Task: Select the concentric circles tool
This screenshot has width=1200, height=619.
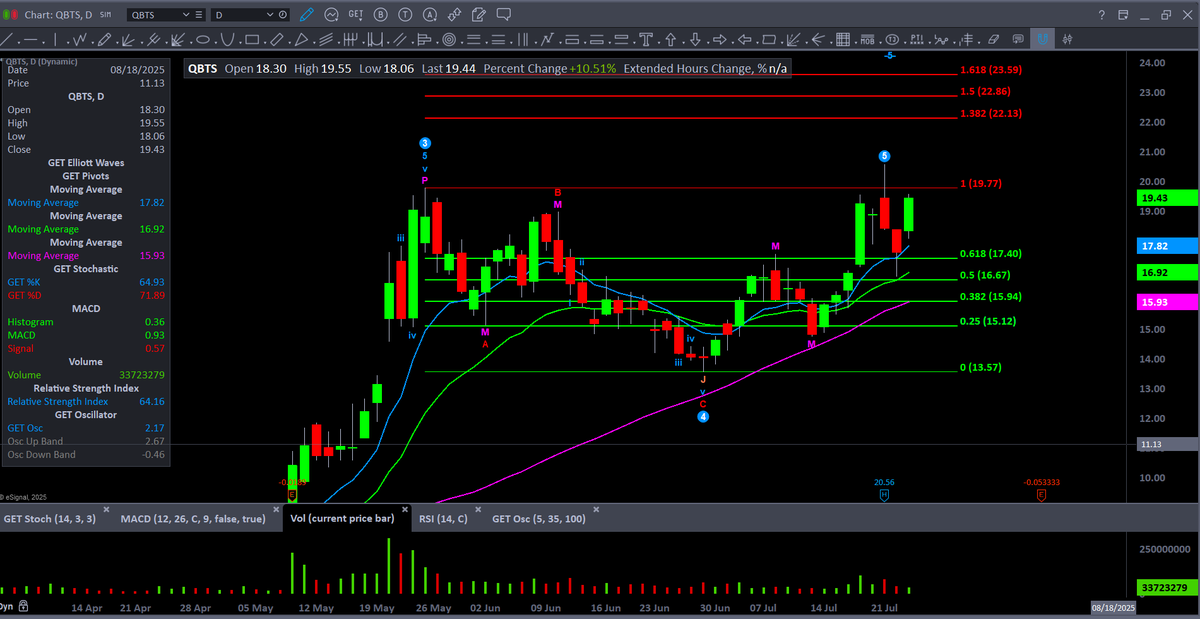Action: pos(449,39)
